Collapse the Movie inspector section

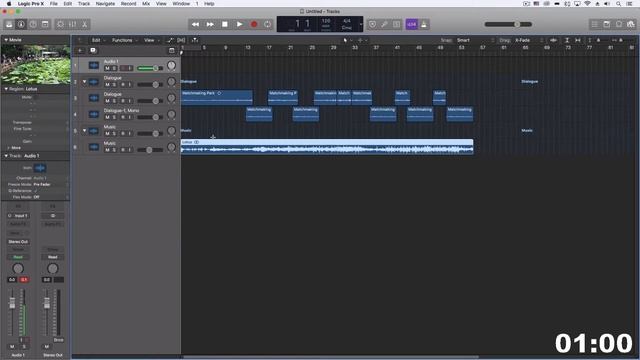[6, 40]
